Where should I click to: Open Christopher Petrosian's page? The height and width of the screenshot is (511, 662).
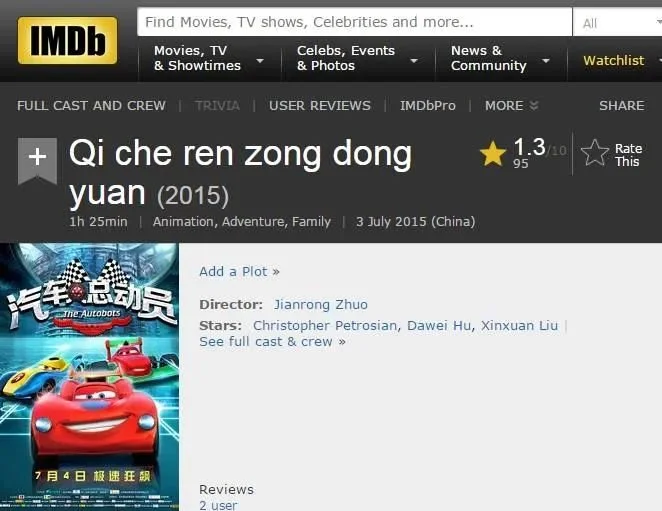pyautogui.click(x=325, y=326)
